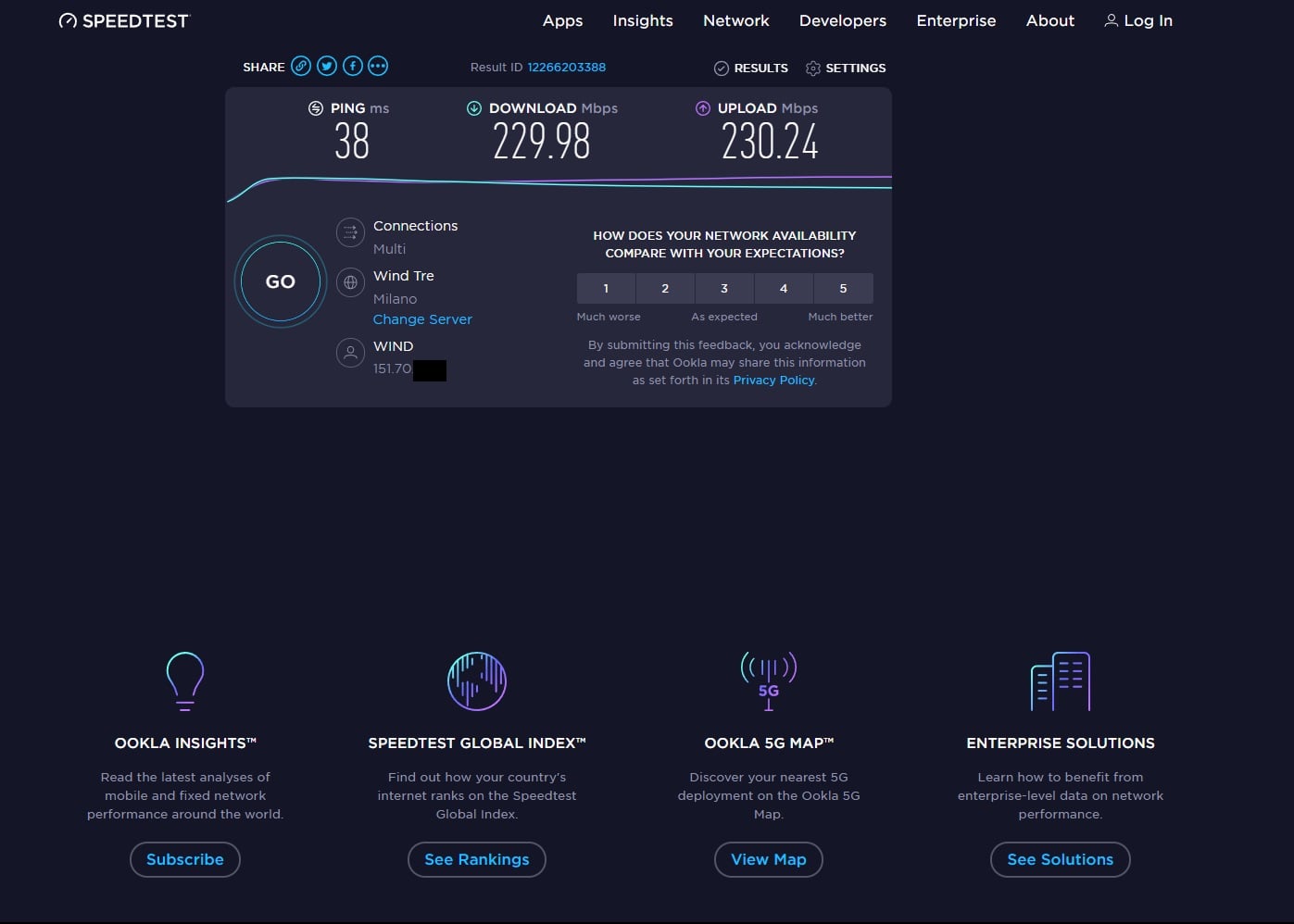Click the ping icon
Screen dimensions: 1294x924
[x=316, y=108]
